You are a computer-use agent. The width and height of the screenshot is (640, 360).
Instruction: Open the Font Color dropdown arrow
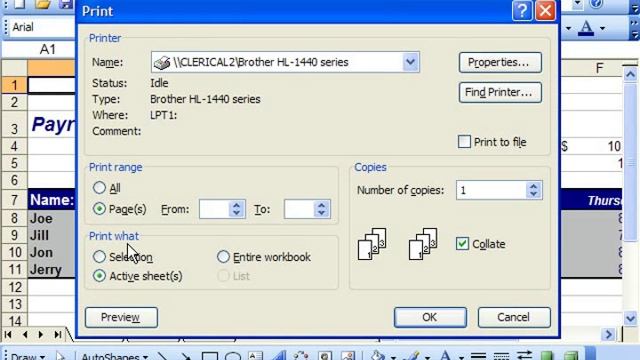coord(602,28)
